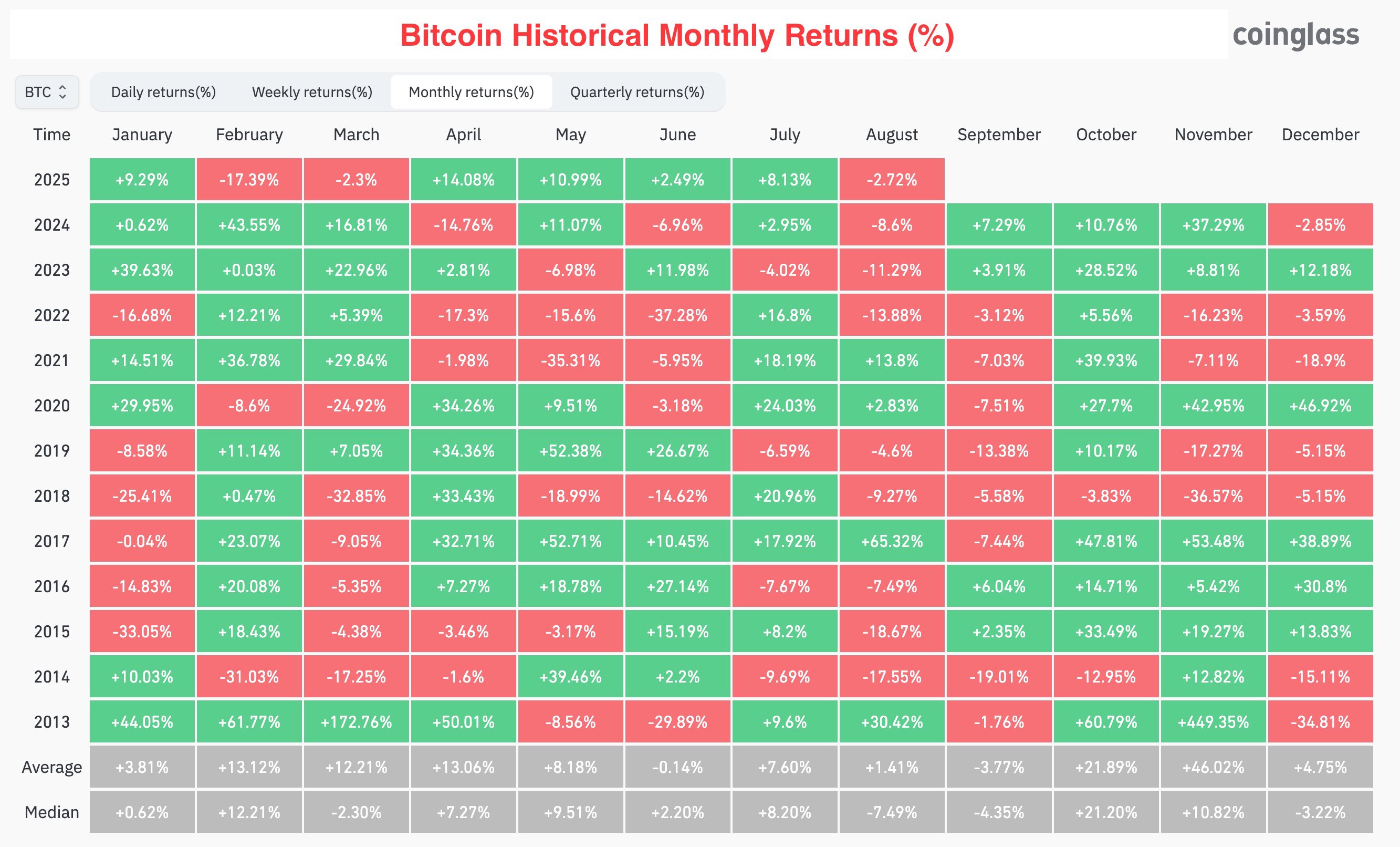The height and width of the screenshot is (847, 1400).
Task: Click the 2022 June -37.28% cell
Action: tap(677, 315)
